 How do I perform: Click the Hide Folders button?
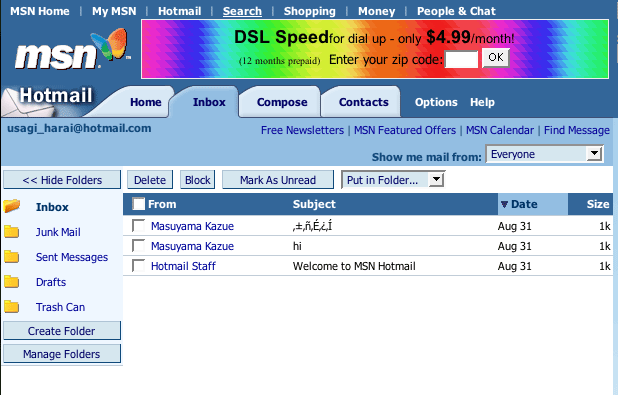point(62,180)
